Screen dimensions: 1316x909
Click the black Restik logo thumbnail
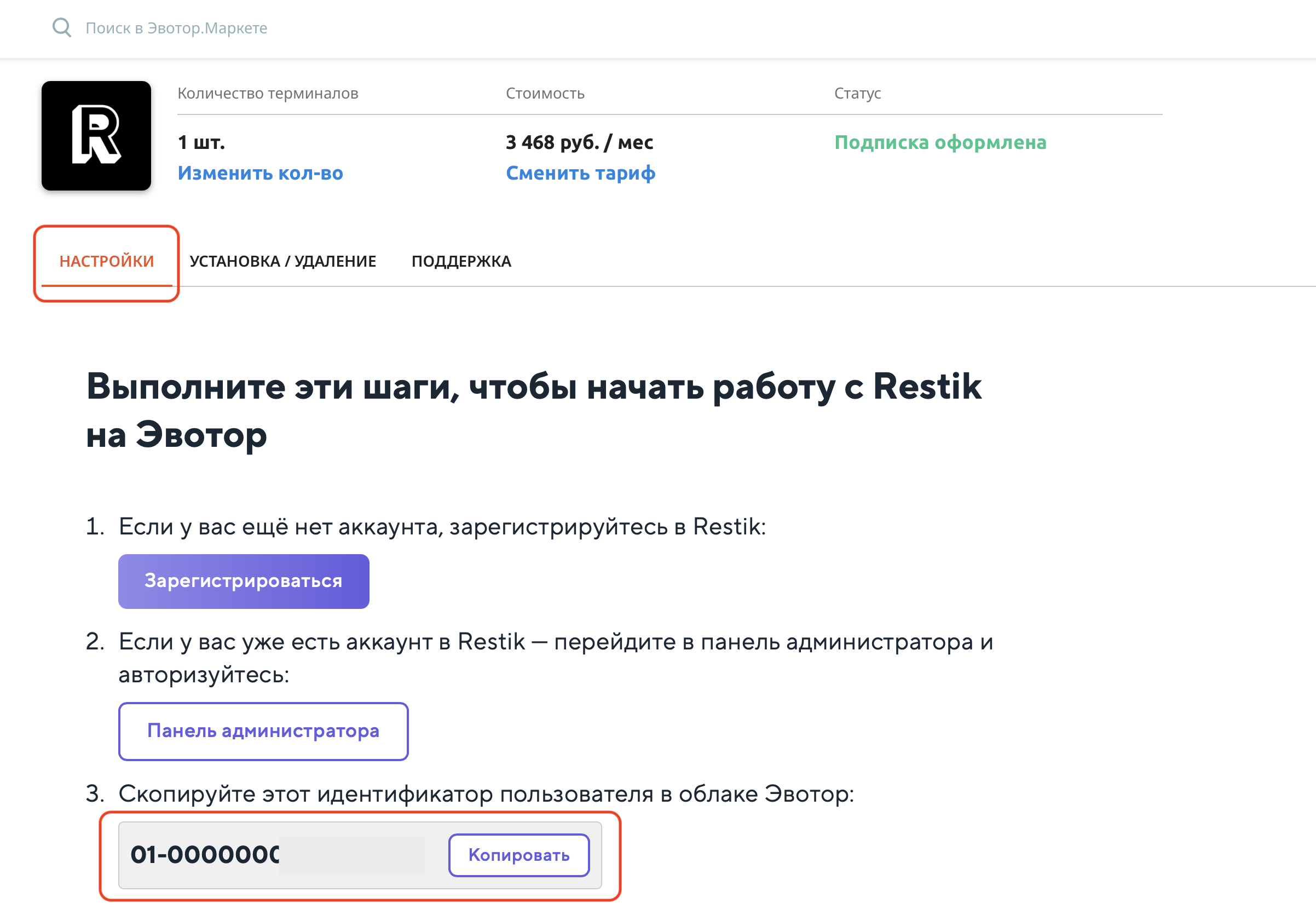click(x=96, y=136)
